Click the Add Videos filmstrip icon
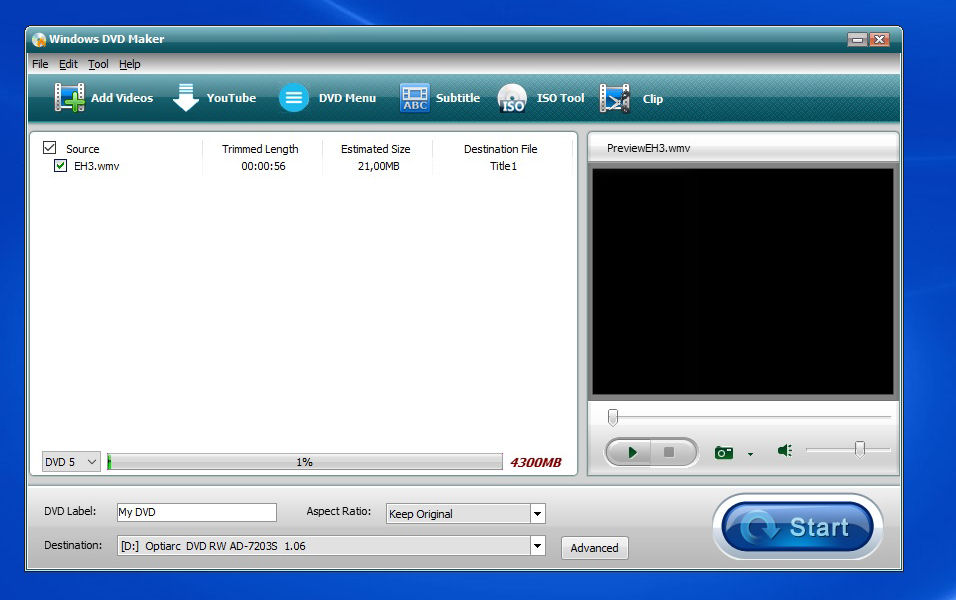 click(70, 98)
